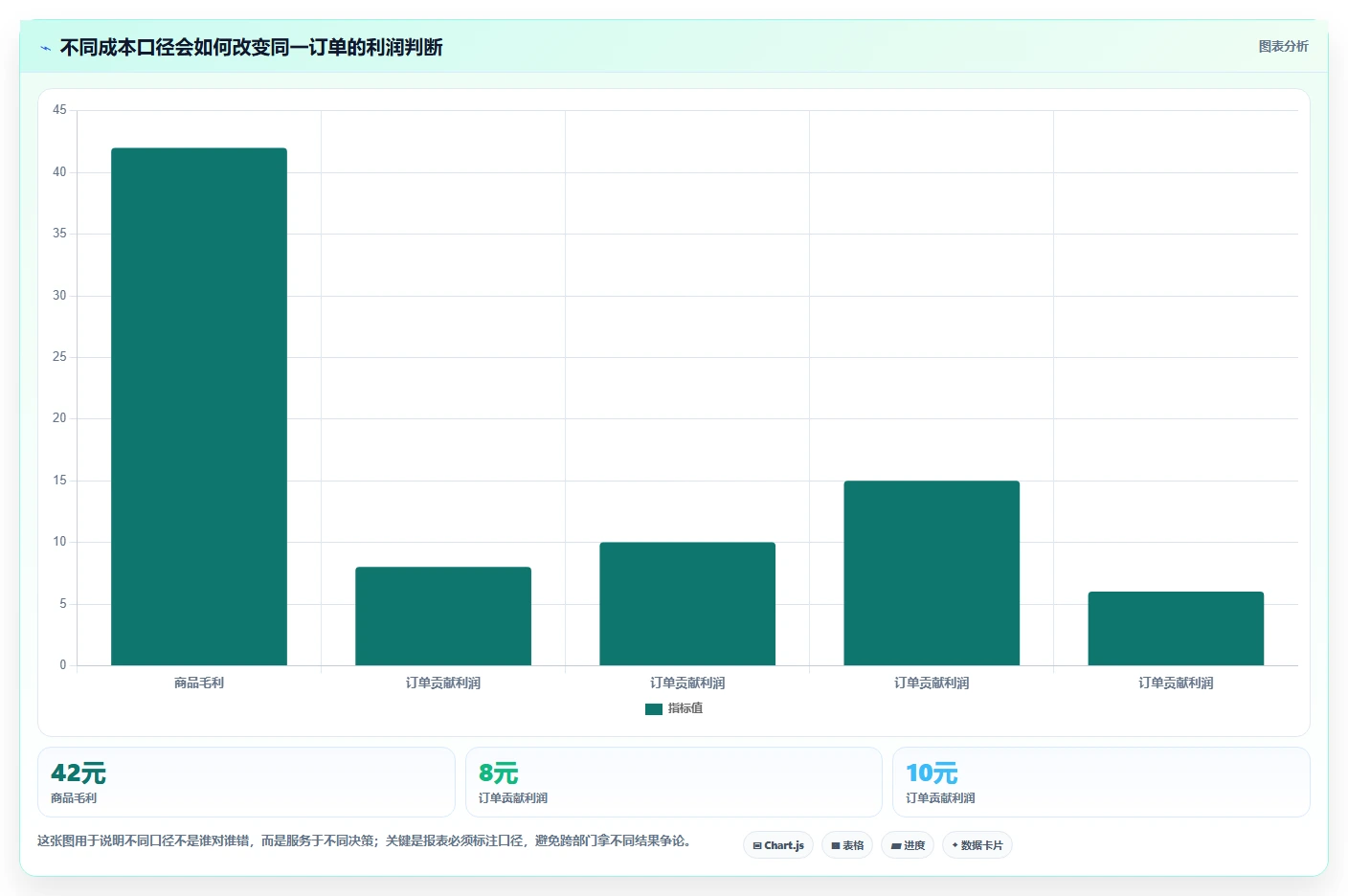Open the 数据卡片 chip

977,845
